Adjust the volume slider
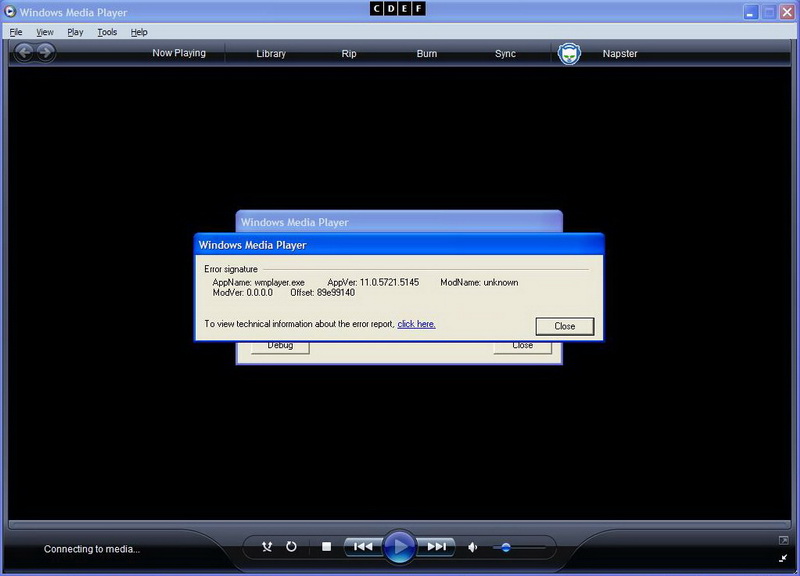 506,547
